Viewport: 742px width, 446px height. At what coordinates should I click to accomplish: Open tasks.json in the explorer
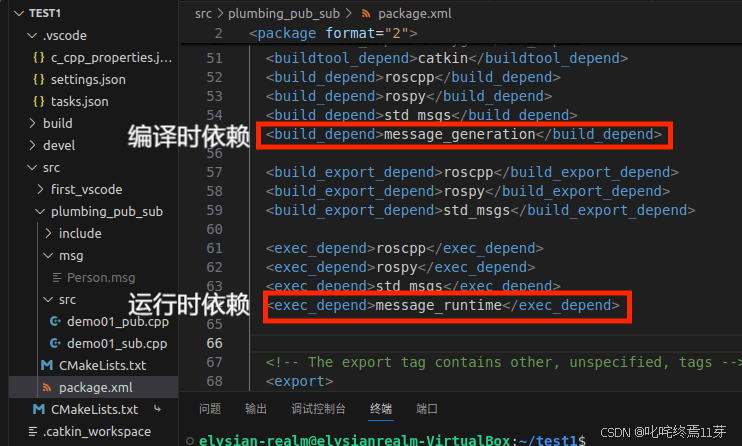pyautogui.click(x=80, y=101)
